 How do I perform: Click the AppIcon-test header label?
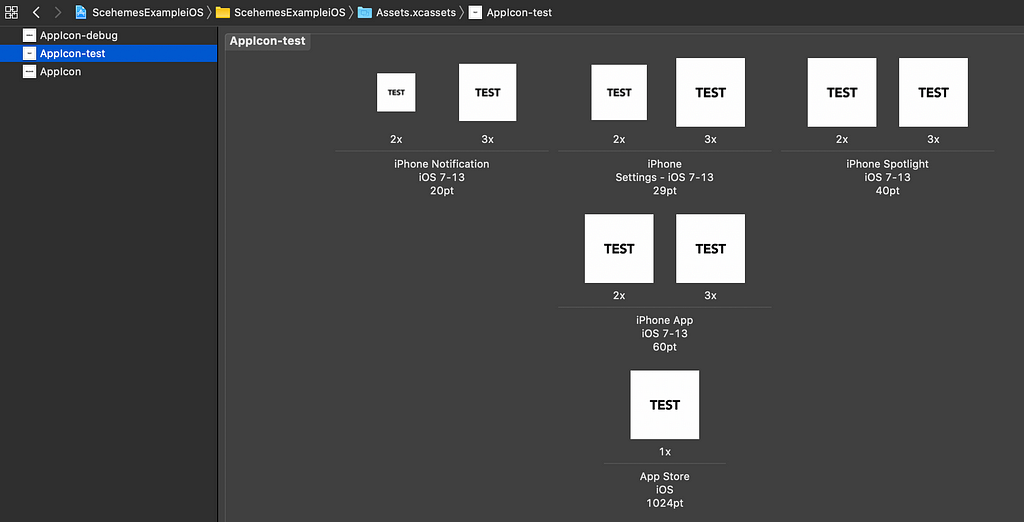point(268,41)
